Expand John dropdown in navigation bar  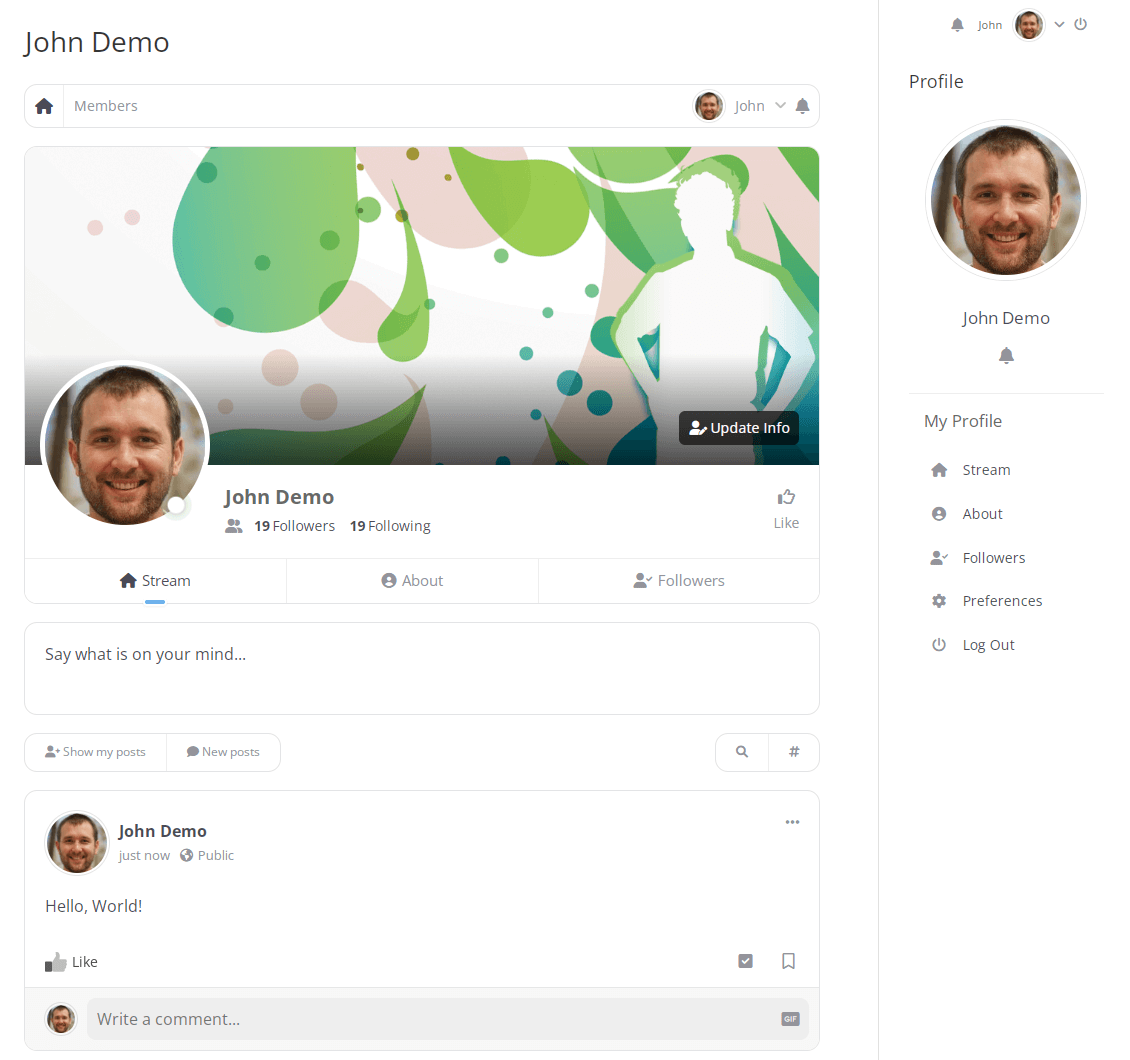tap(780, 106)
